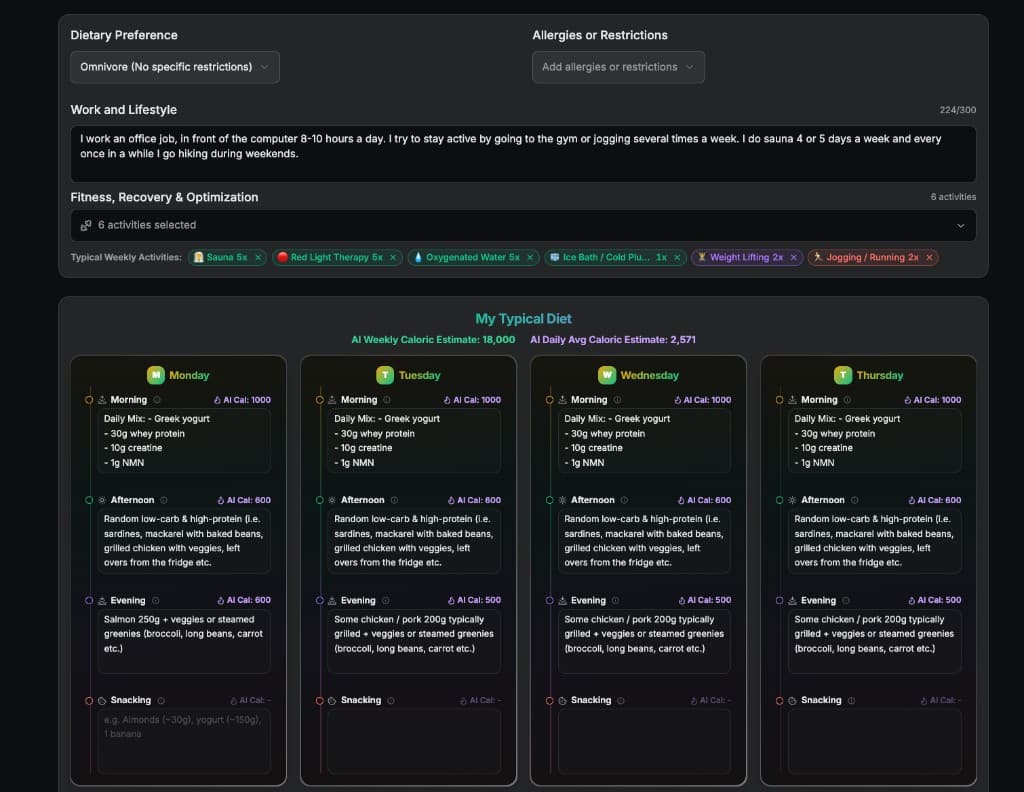Click the Tuesday Morning timeline circle marker
This screenshot has width=1024, height=792.
[x=320, y=400]
